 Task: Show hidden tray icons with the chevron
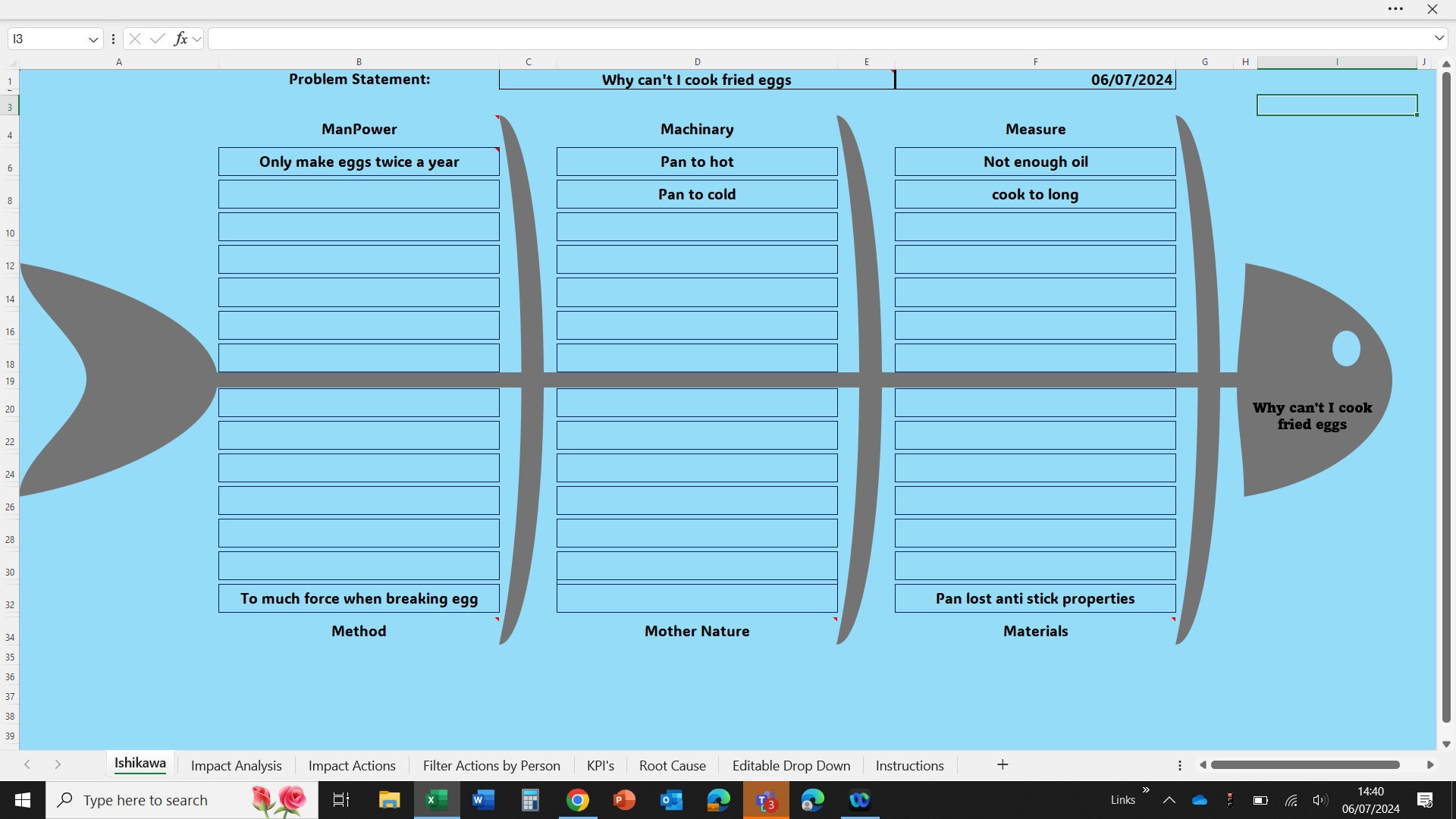click(1169, 799)
